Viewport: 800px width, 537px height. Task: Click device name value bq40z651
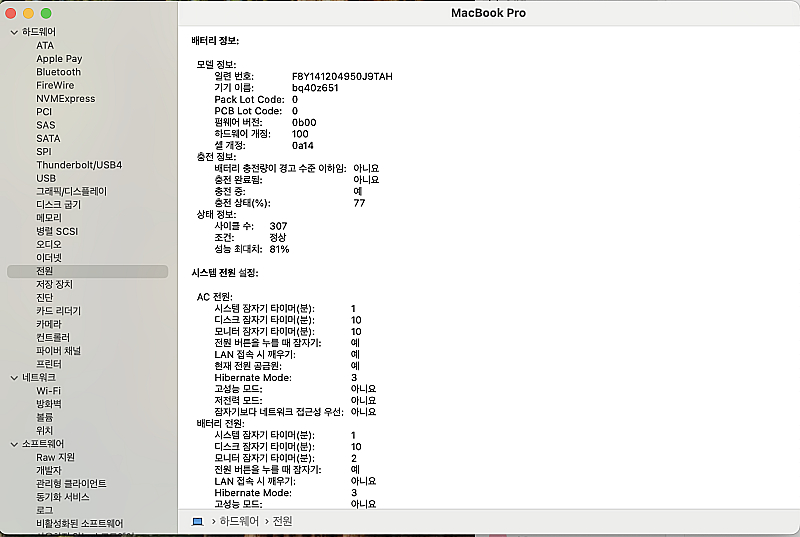pos(315,88)
